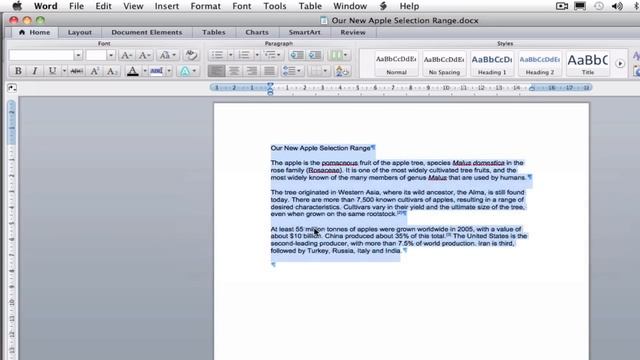640x360 pixels.
Task: Click the tab stop selector at ruler corner
Action: coord(12,88)
